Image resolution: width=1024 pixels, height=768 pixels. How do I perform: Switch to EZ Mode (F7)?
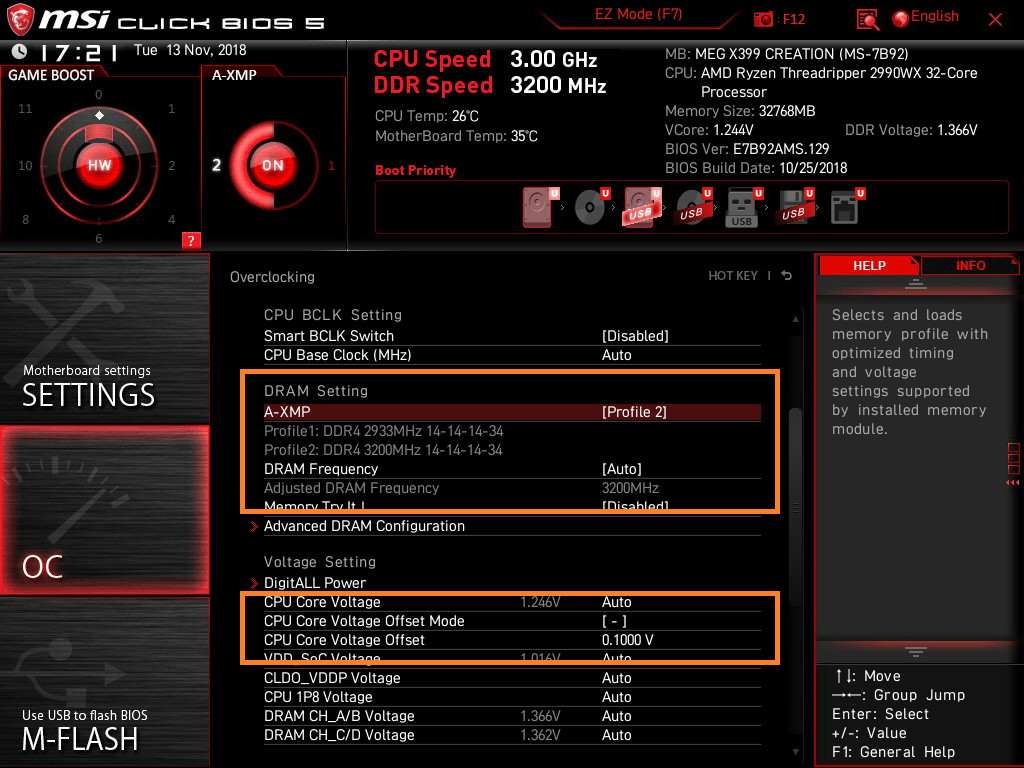point(638,14)
